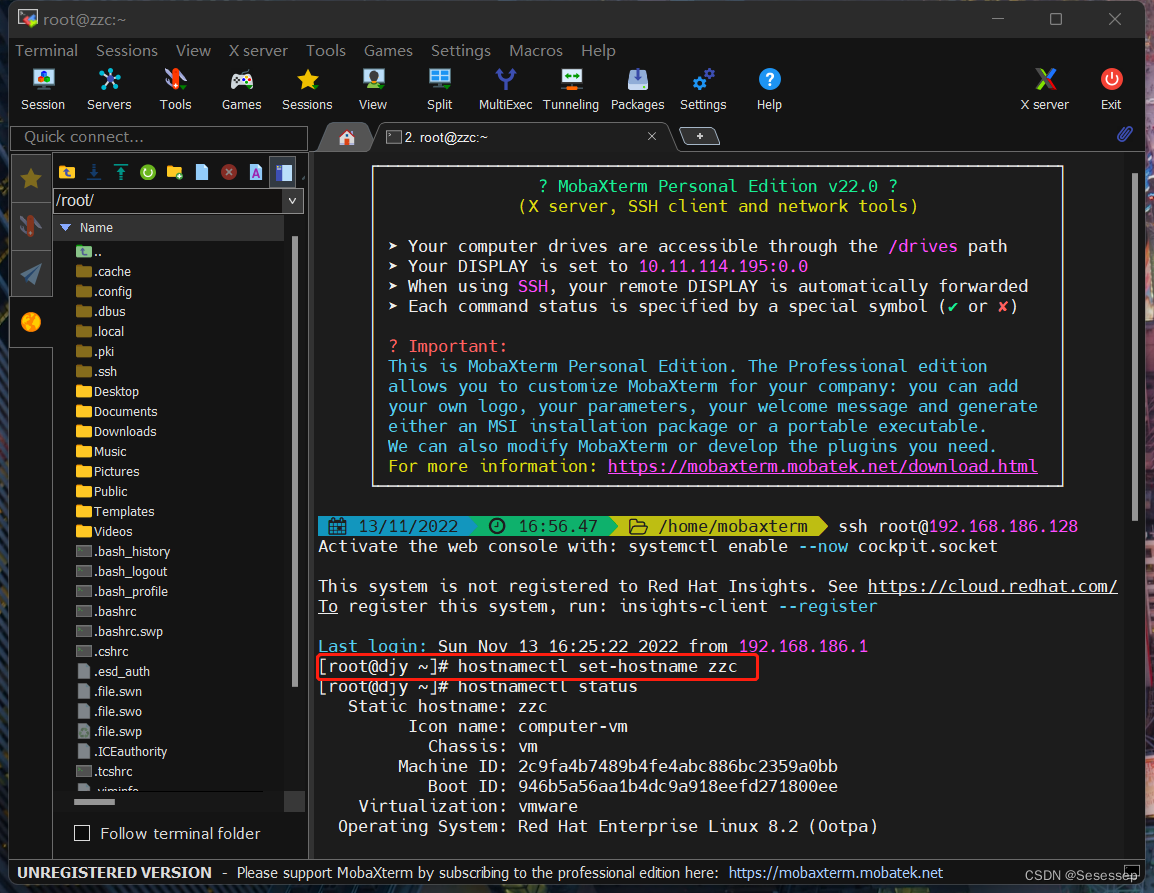This screenshot has width=1154, height=893.
Task: Open the Sessions star icon
Action: (x=307, y=89)
